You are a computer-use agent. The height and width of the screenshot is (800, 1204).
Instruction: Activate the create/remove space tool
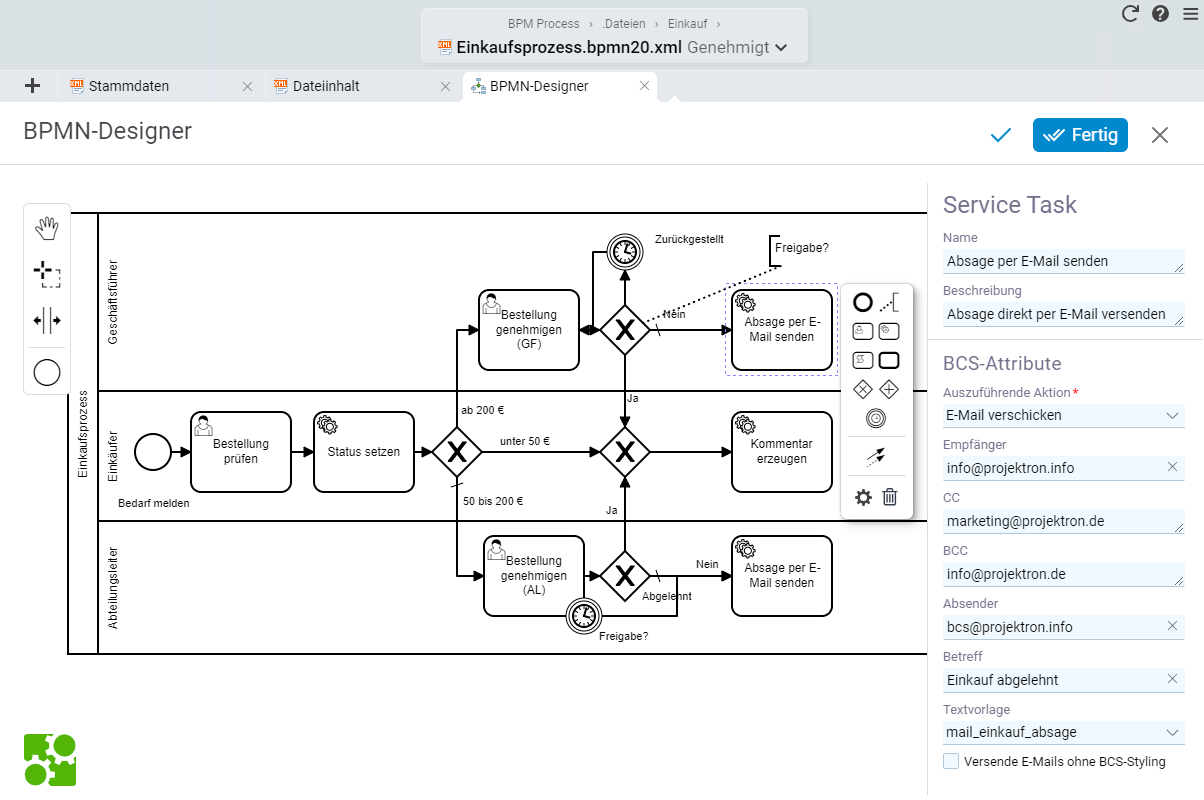pyautogui.click(x=47, y=321)
